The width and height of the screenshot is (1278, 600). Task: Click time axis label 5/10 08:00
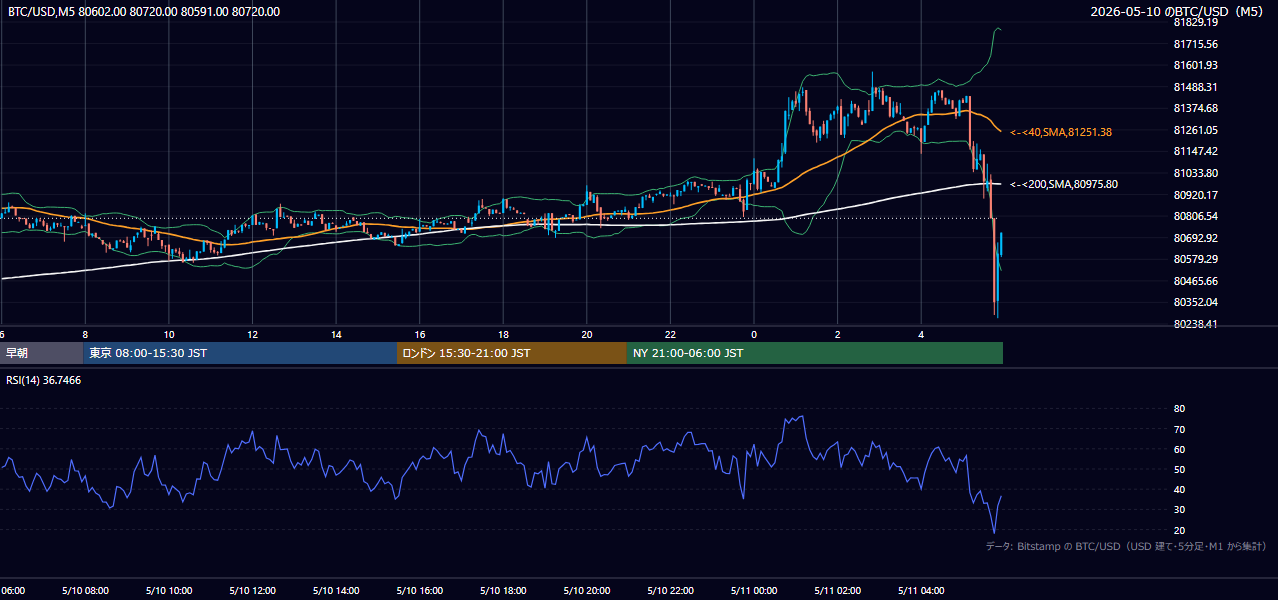tap(84, 591)
